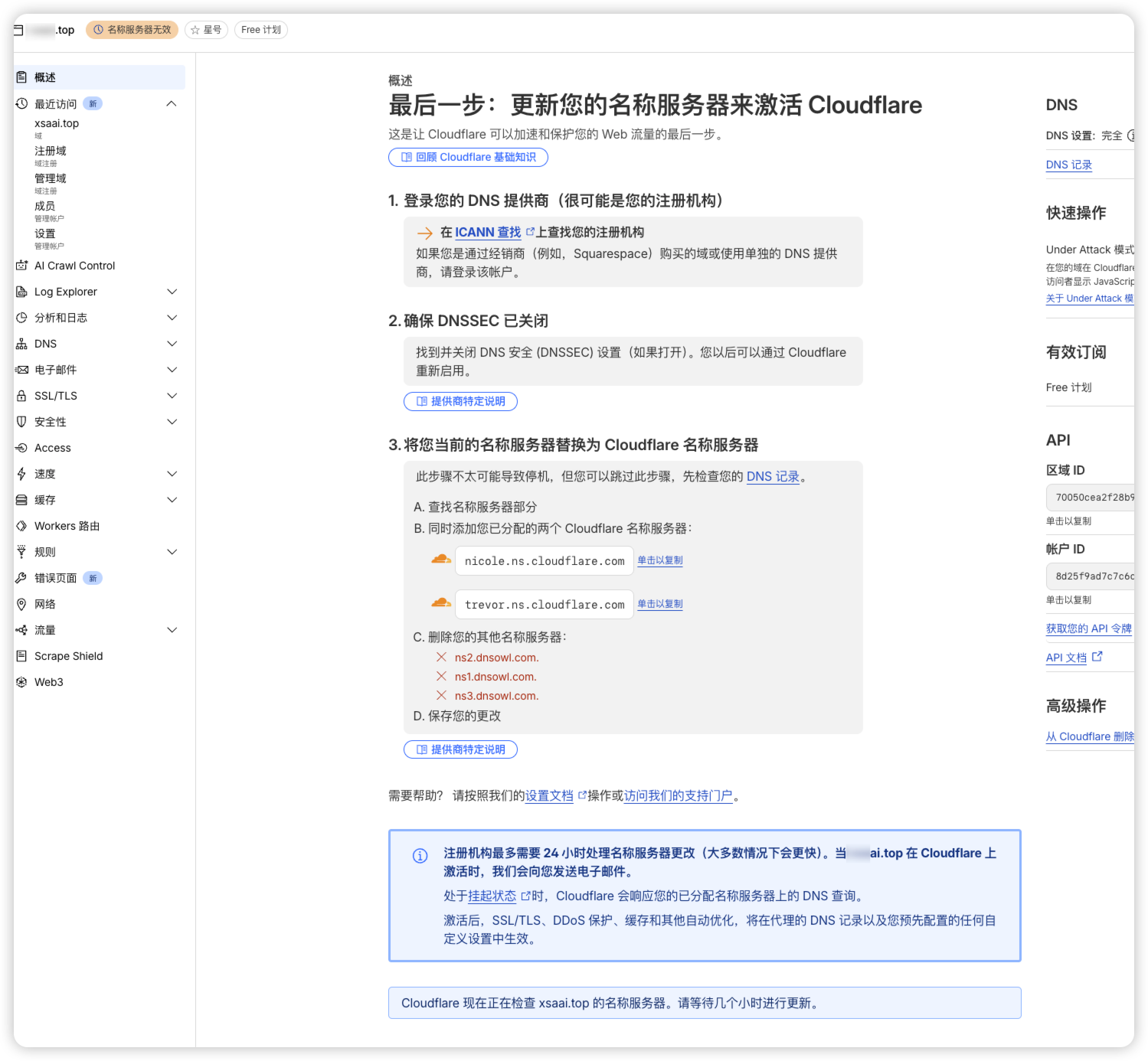
Task: Open the ICANN 查找 link
Action: 488,232
